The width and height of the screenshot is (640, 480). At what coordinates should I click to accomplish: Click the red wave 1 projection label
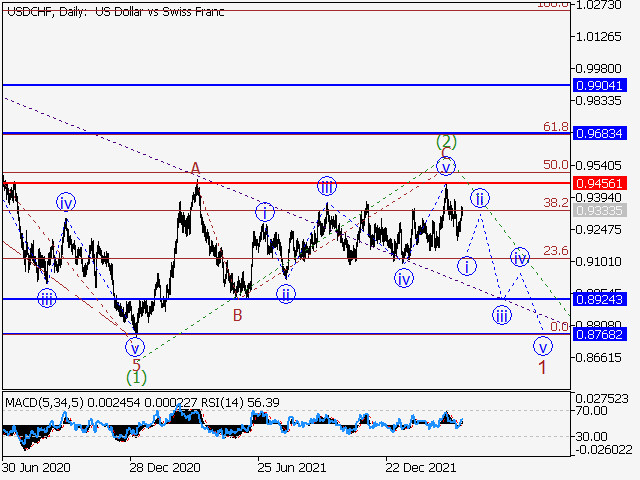(x=542, y=368)
